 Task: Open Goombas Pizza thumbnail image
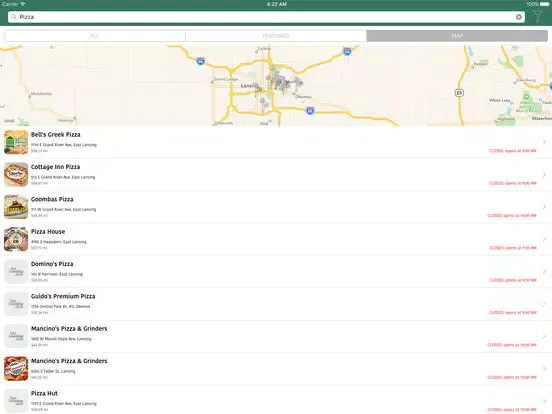16,207
